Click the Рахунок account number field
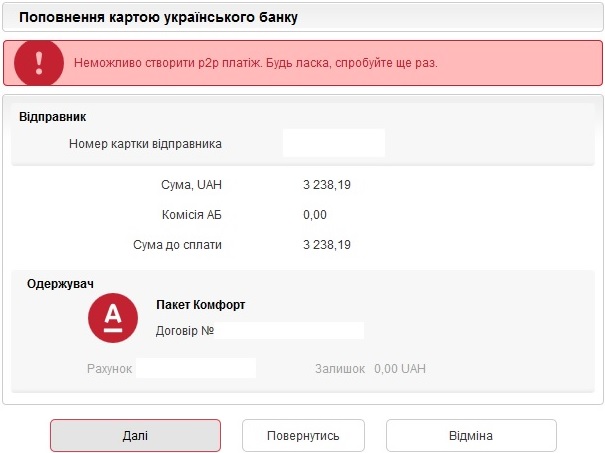 (x=196, y=368)
